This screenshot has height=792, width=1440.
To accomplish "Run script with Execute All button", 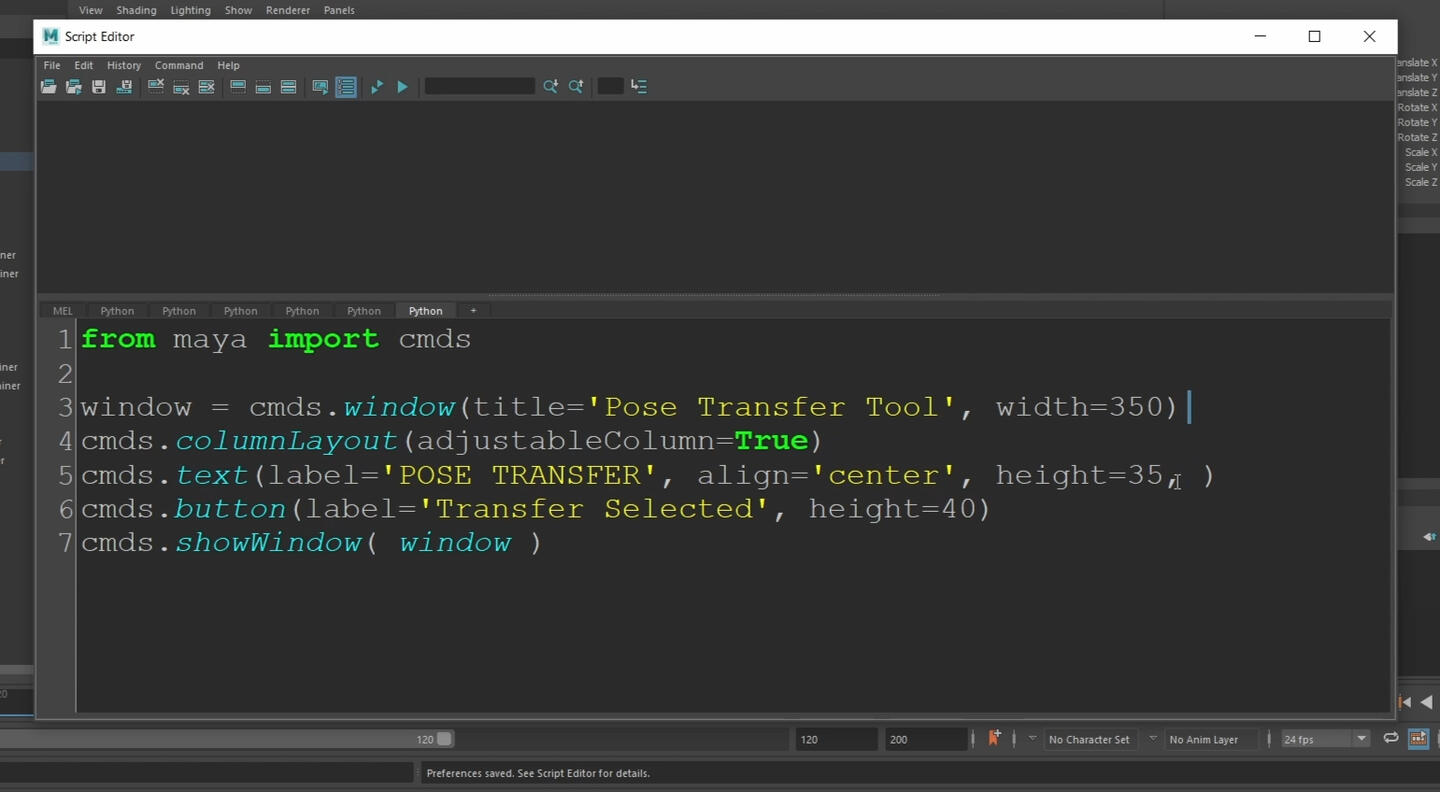I will coord(377,87).
